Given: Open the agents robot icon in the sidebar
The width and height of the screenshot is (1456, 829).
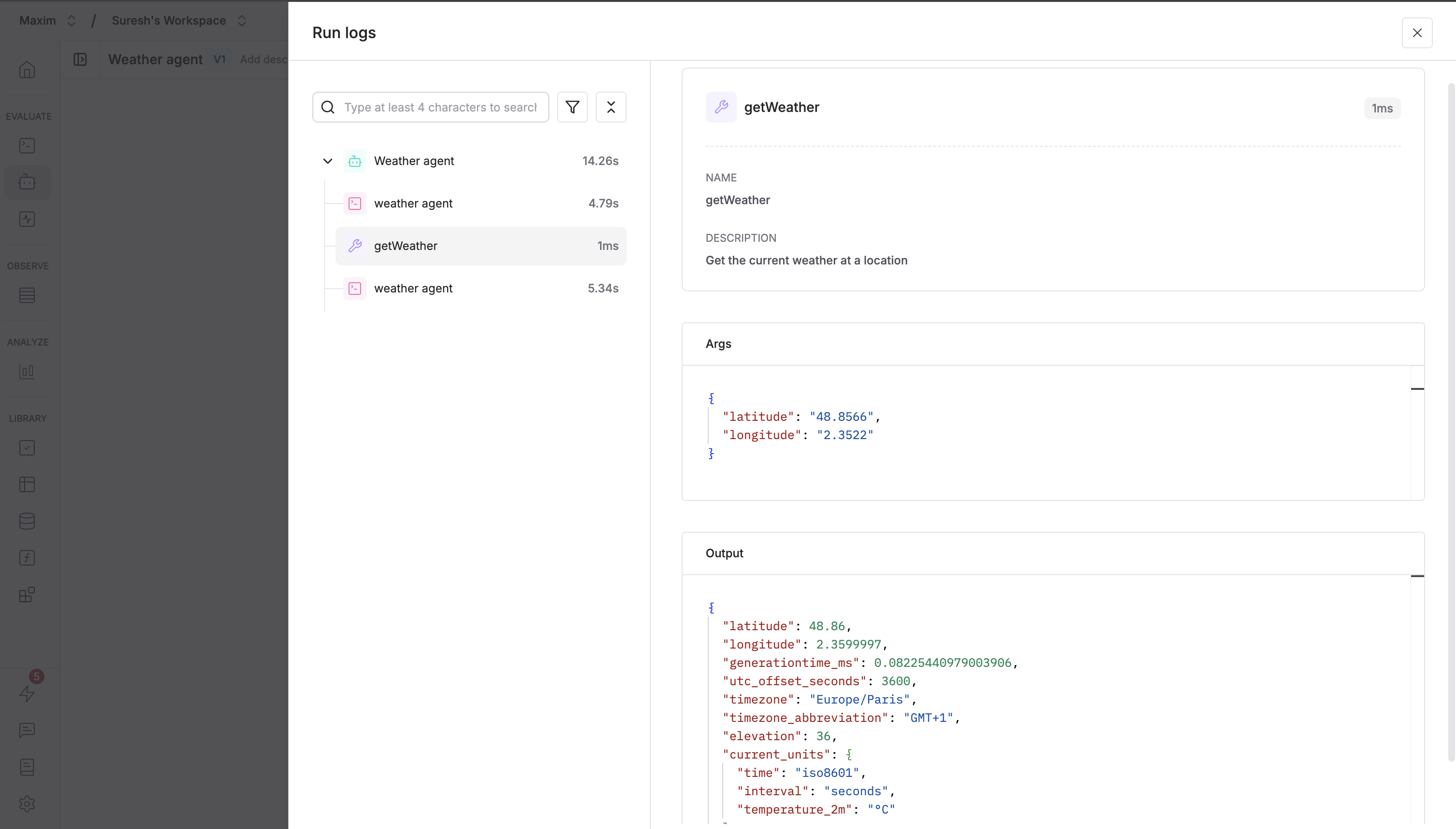Looking at the screenshot, I should click(27, 182).
